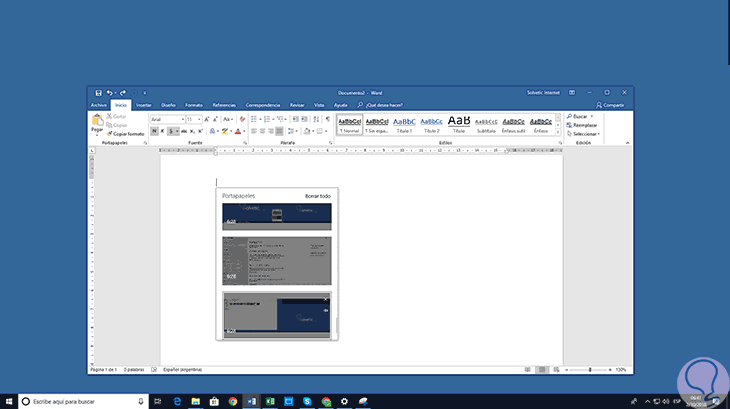The width and height of the screenshot is (730, 409).
Task: Open the customize quick access toolbar dropdown
Action: pos(144,93)
